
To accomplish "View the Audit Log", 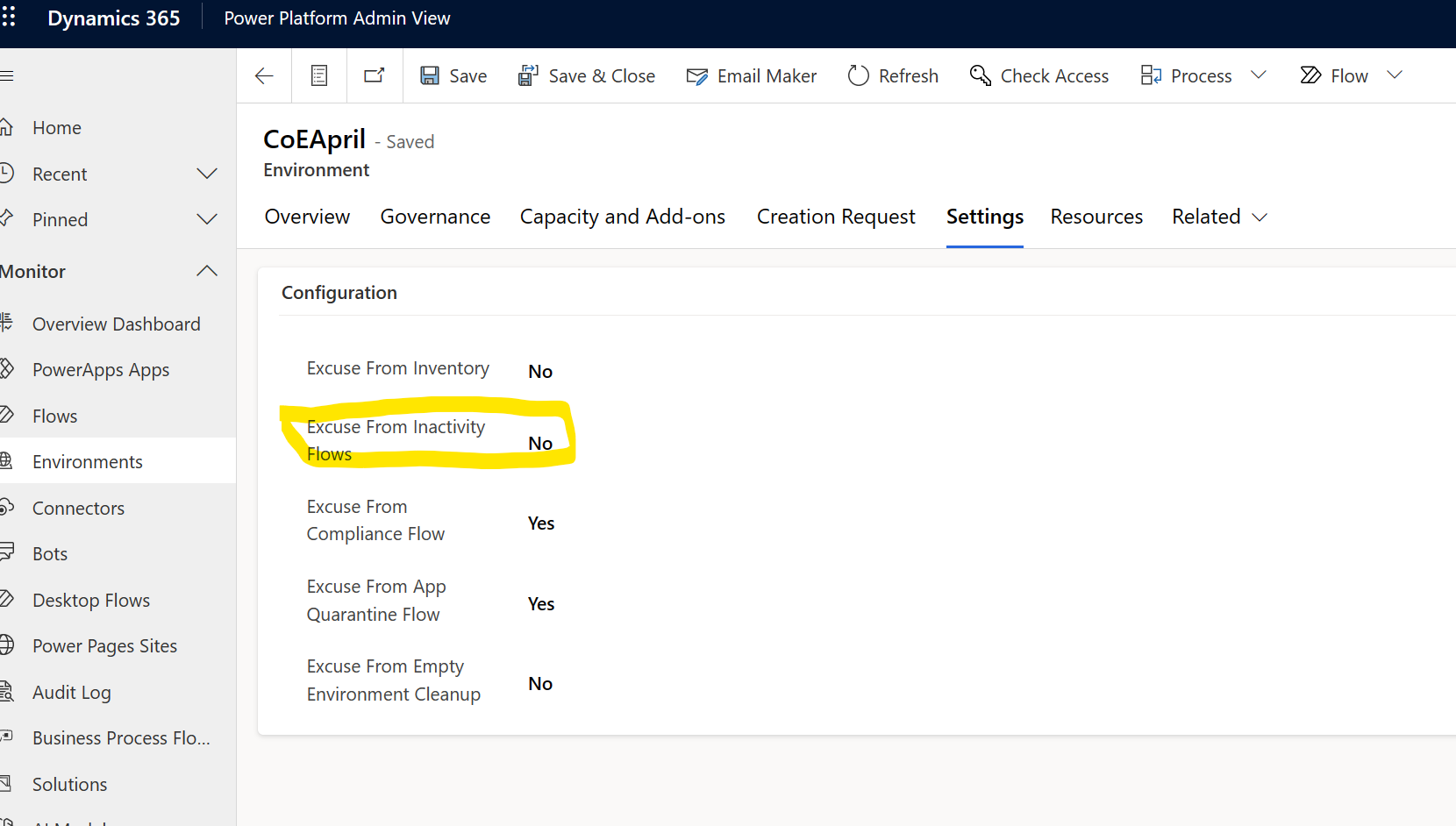I will [71, 692].
